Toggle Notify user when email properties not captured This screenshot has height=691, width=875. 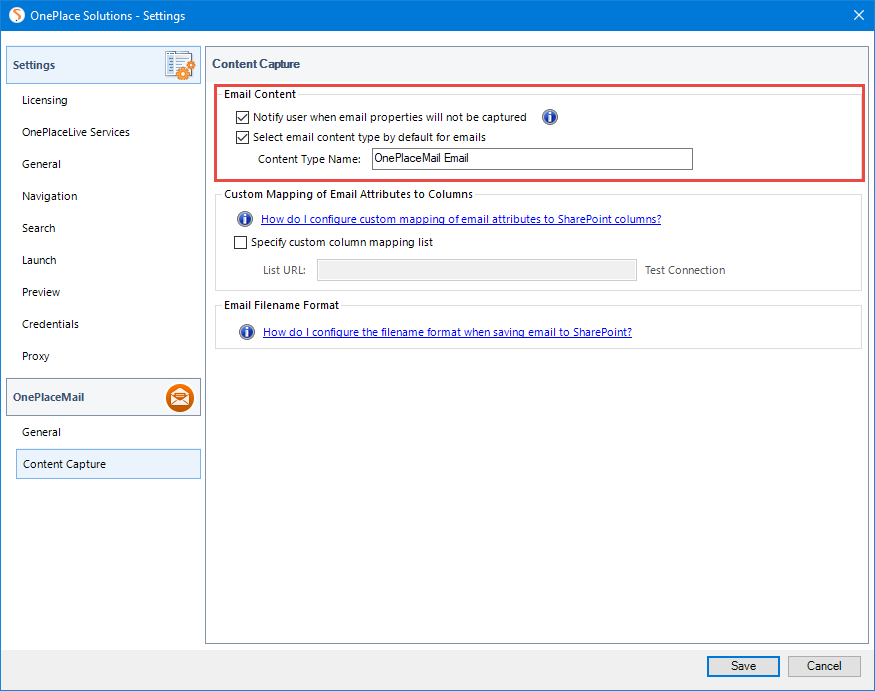[x=242, y=117]
